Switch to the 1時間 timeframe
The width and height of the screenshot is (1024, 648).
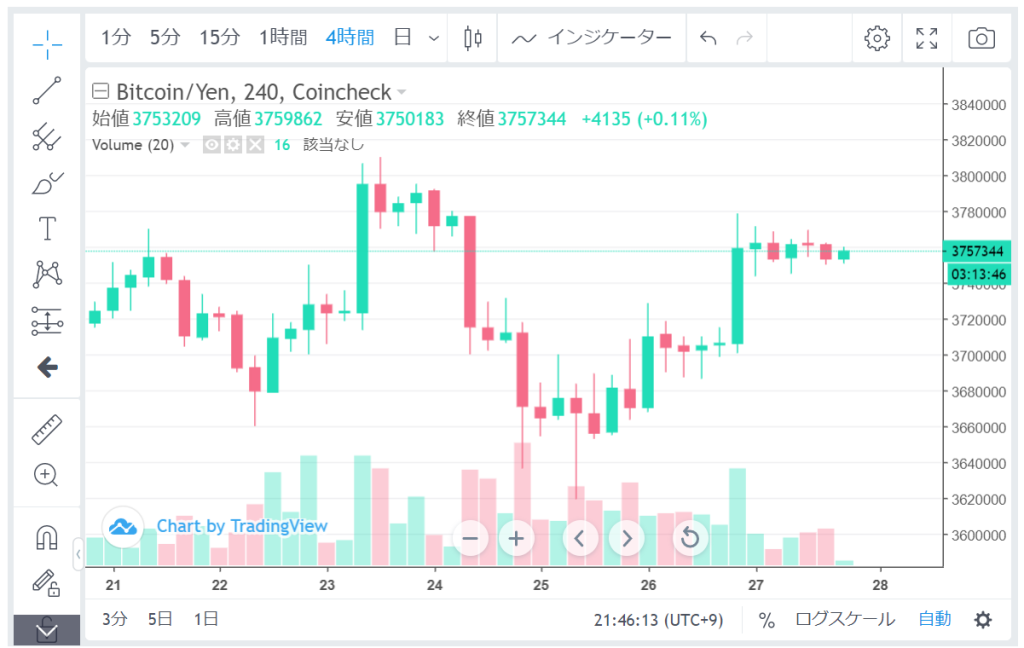coord(283,38)
